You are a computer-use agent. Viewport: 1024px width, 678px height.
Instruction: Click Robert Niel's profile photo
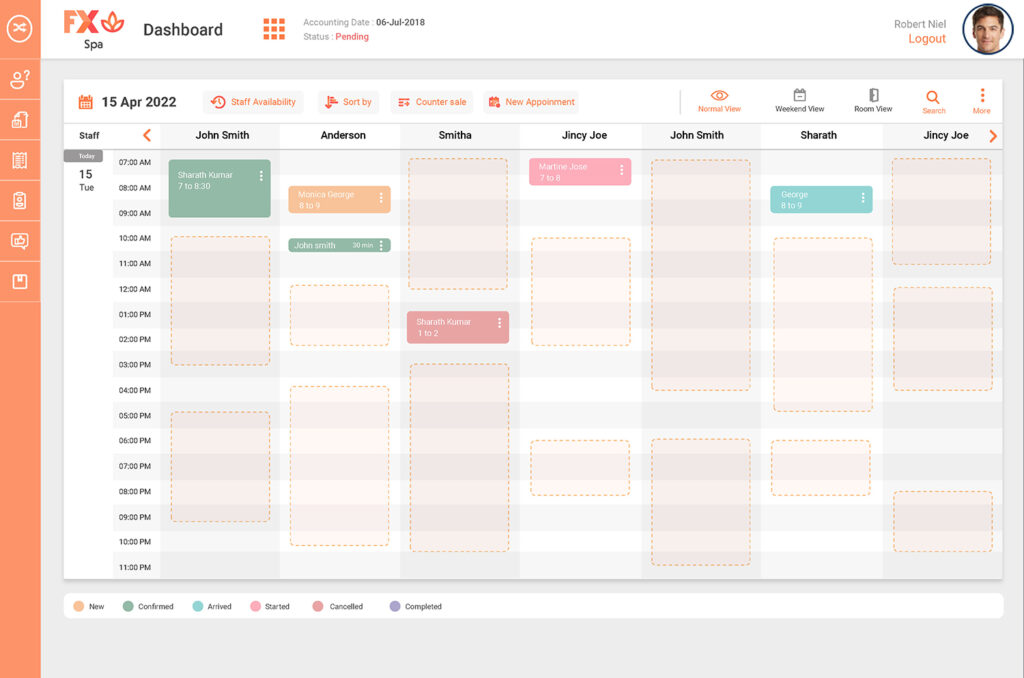point(987,30)
